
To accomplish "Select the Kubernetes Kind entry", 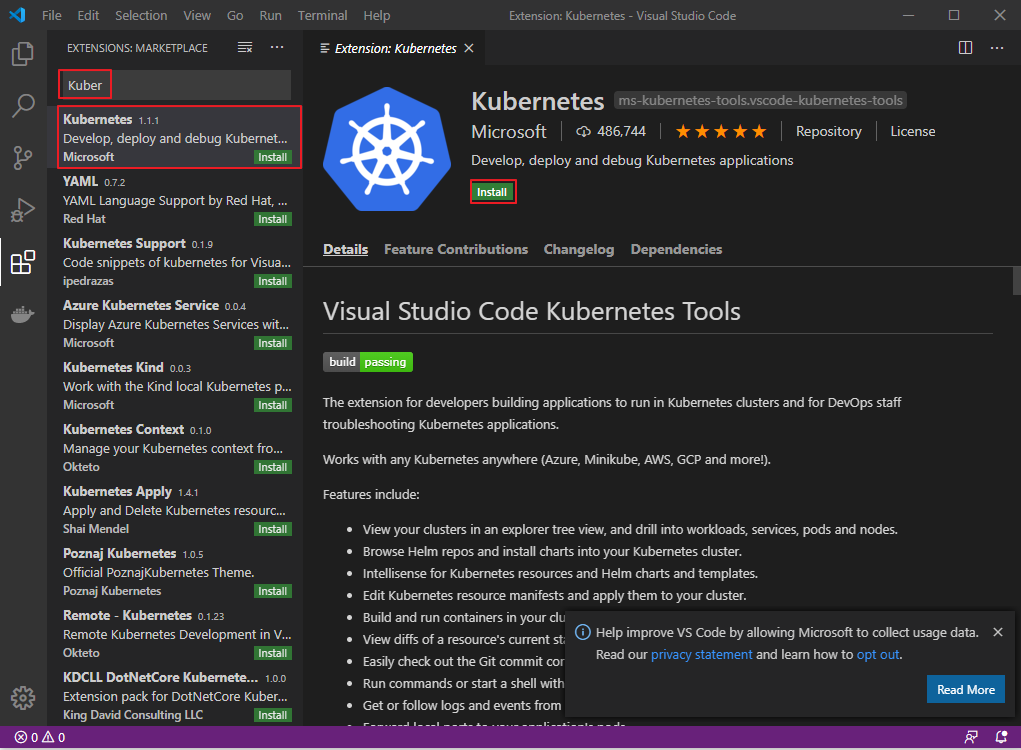I will point(175,385).
